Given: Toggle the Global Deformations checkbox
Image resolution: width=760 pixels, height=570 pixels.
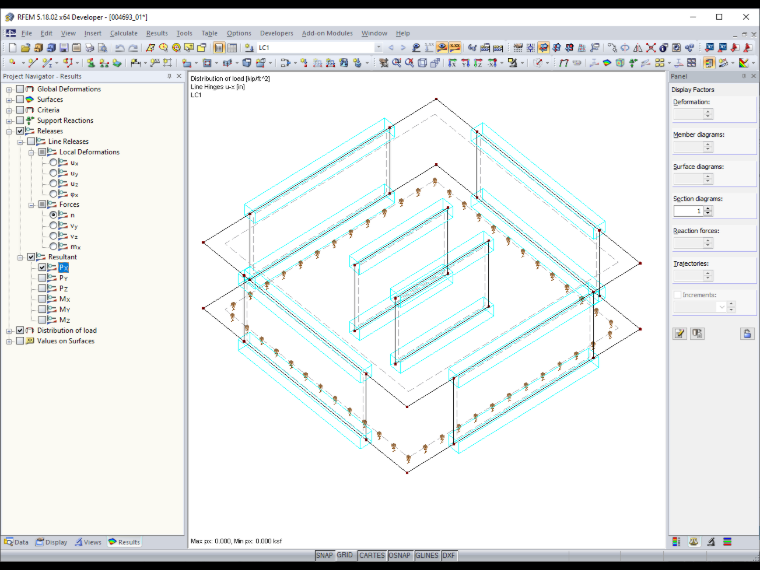Looking at the screenshot, I should (20, 89).
